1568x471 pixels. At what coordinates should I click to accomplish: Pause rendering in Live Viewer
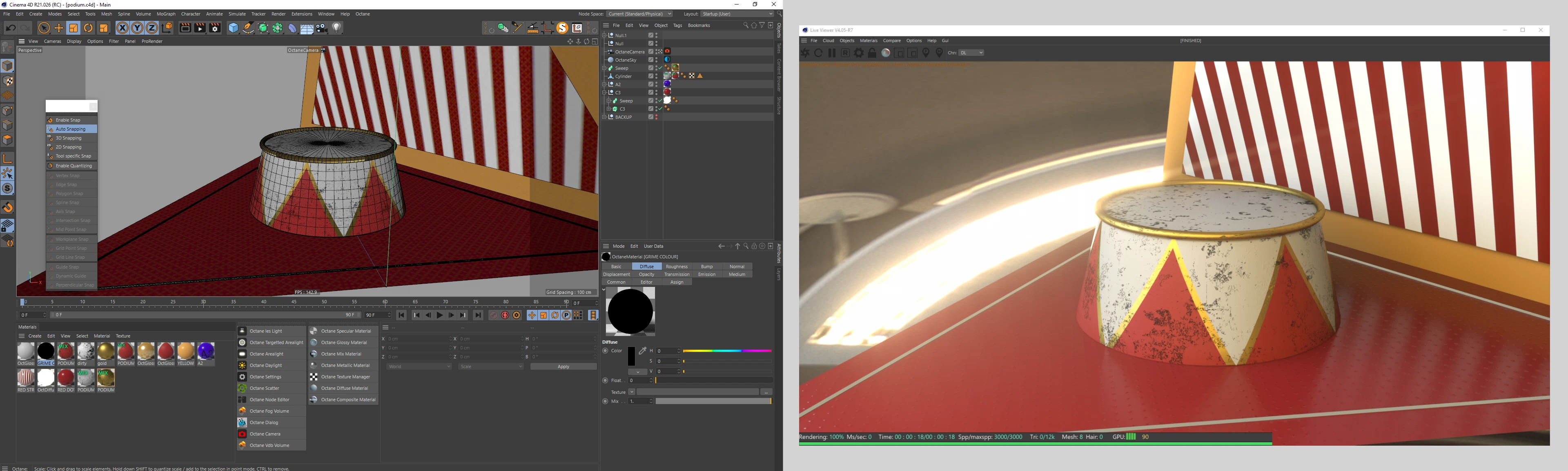tap(831, 53)
